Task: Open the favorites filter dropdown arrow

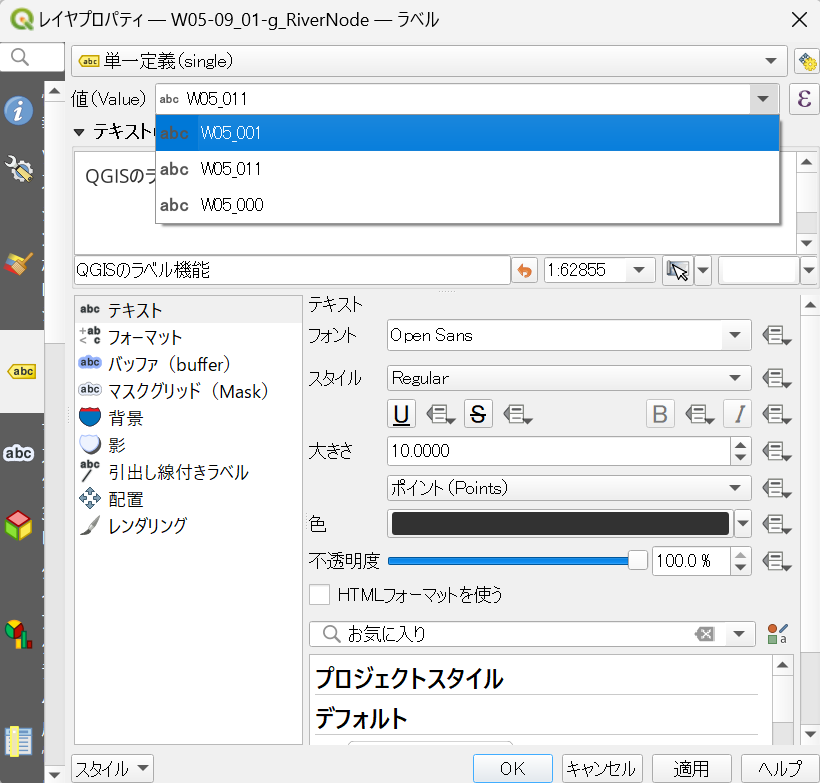Action: pyautogui.click(x=738, y=634)
